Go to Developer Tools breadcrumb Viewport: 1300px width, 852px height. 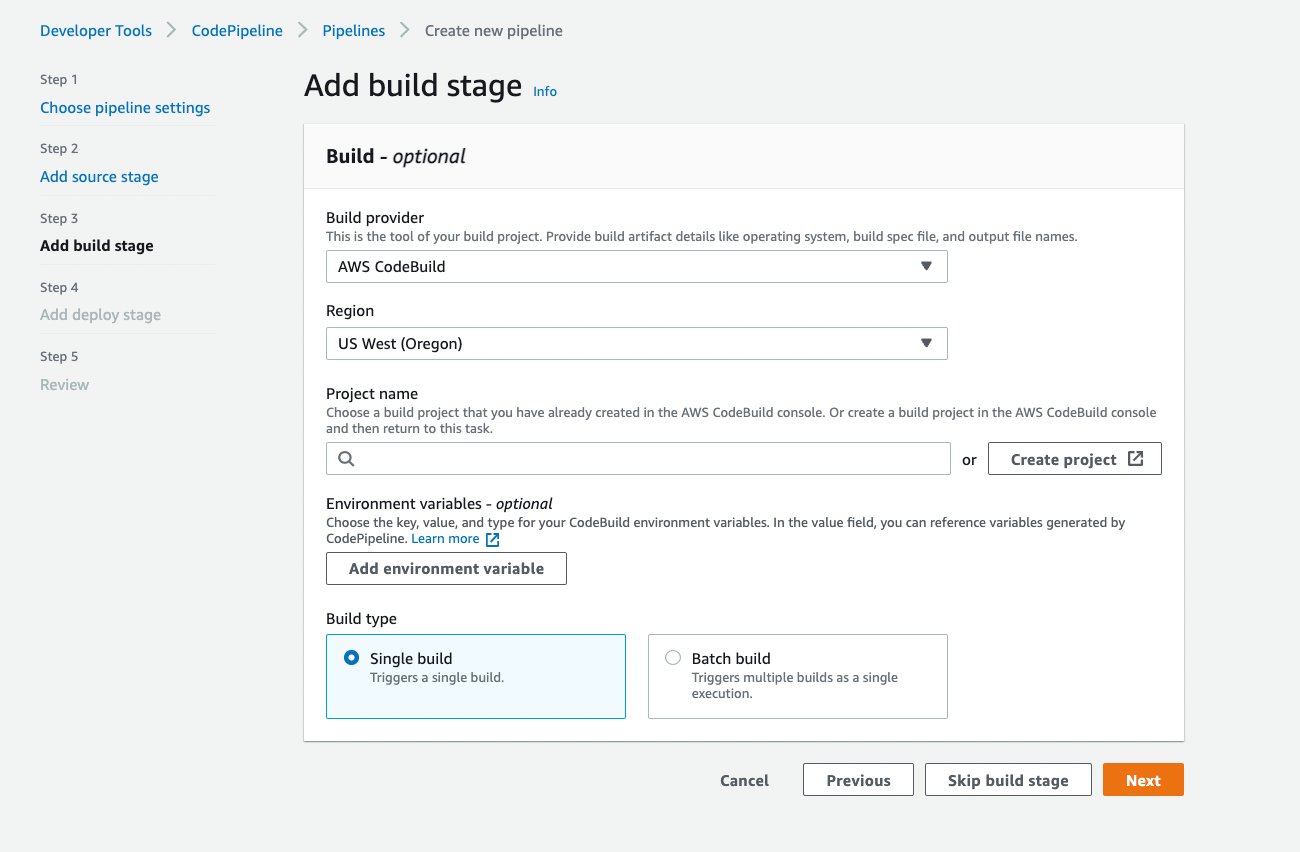point(96,31)
